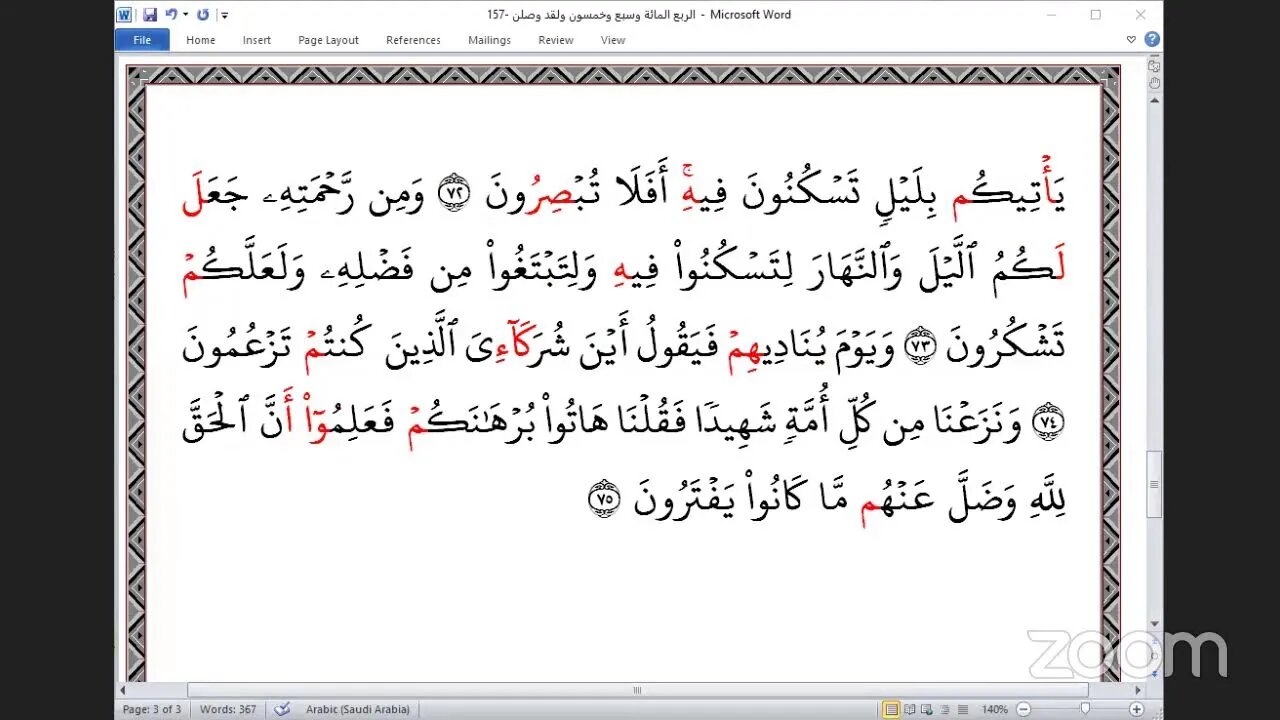Click the 'Page: 3 of 3' status indicator
Viewport: 1280px width, 720px height.
pos(152,709)
